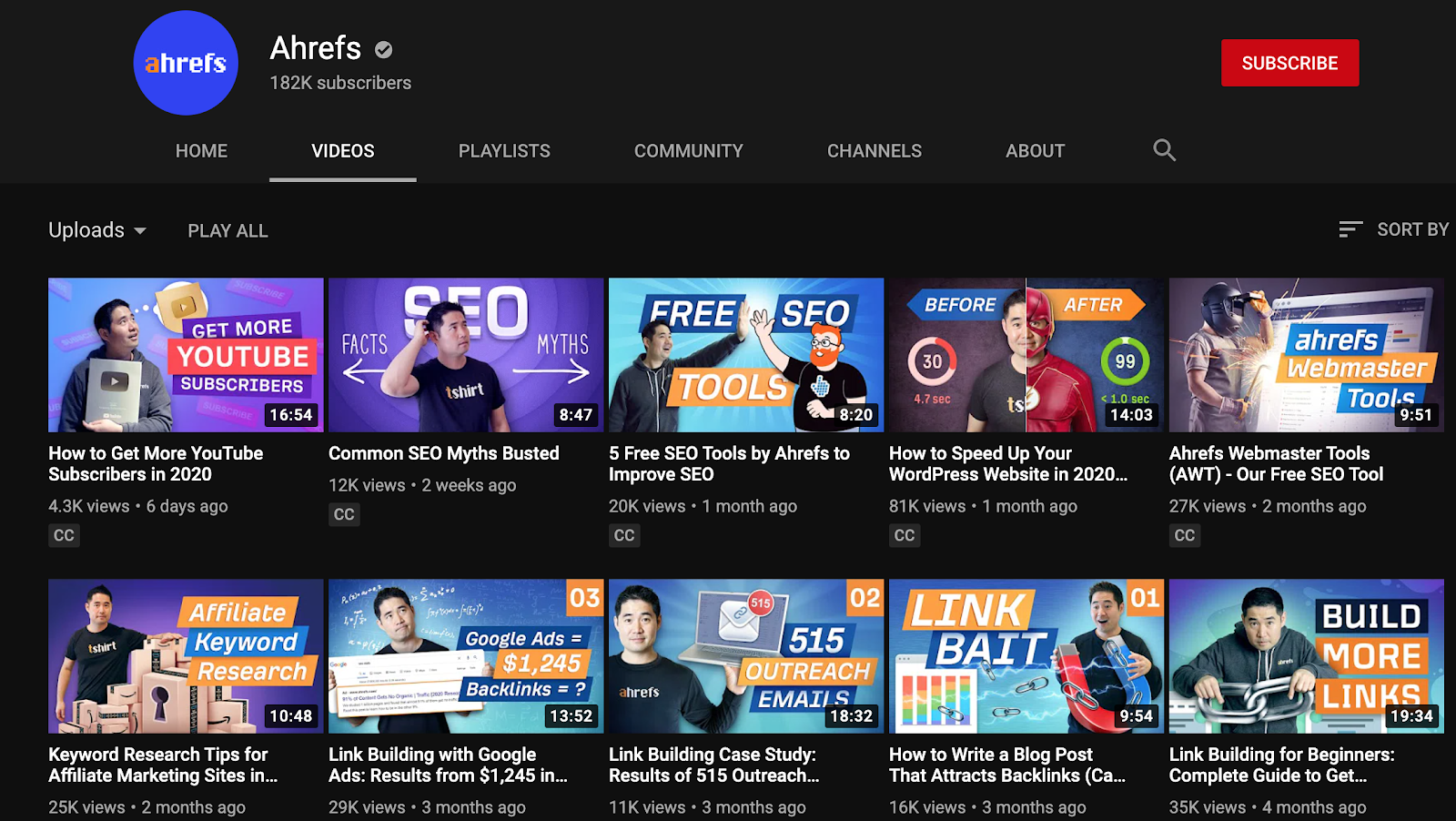Open the 'Common SEO Myths Busted' title link
This screenshot has width=1456, height=821.
pyautogui.click(x=444, y=453)
